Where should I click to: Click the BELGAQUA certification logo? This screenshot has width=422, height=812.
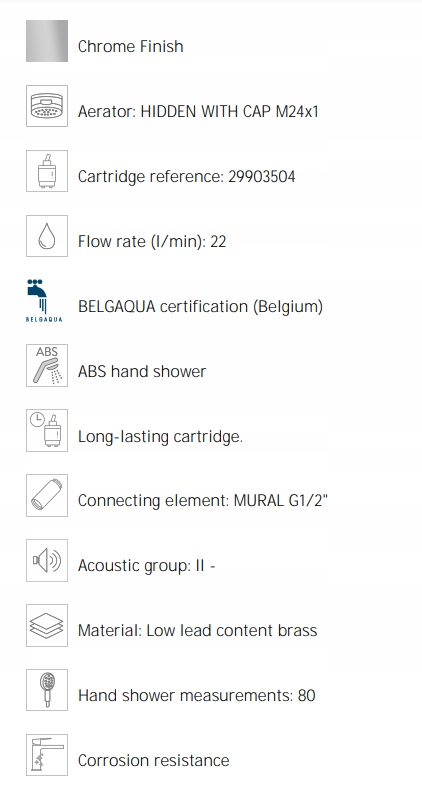(x=44, y=301)
